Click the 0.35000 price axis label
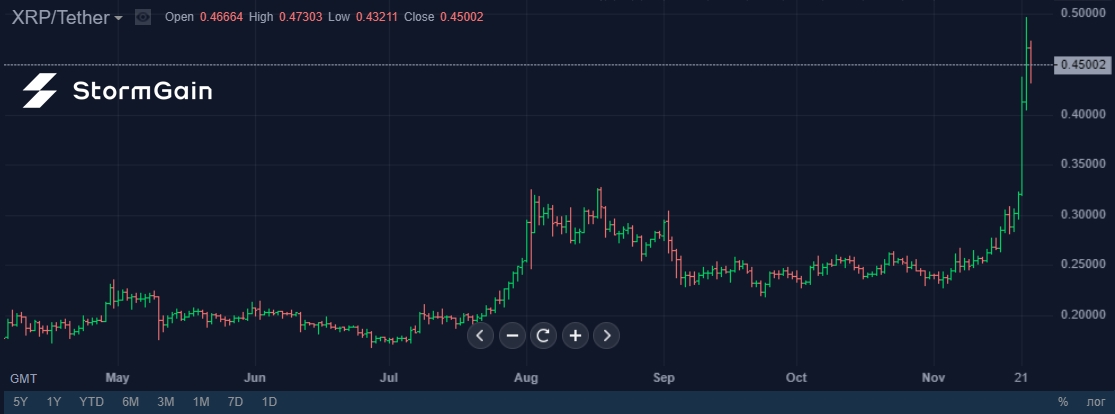 click(1083, 164)
